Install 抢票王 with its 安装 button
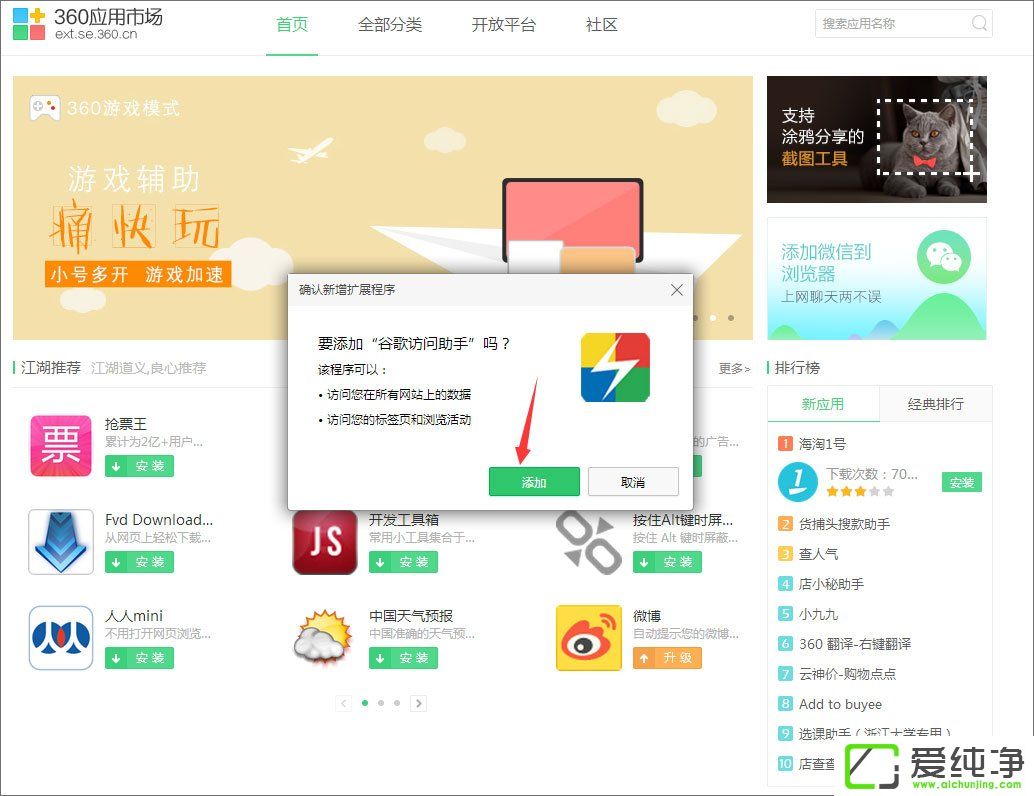The height and width of the screenshot is (796, 1034). point(139,466)
